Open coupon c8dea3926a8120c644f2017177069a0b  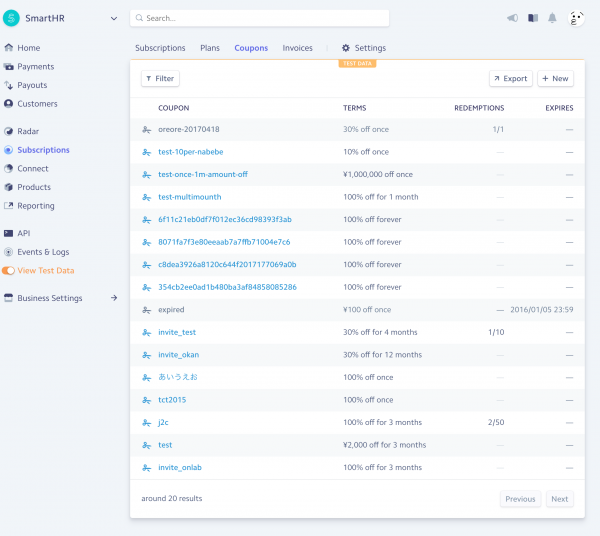[227, 265]
